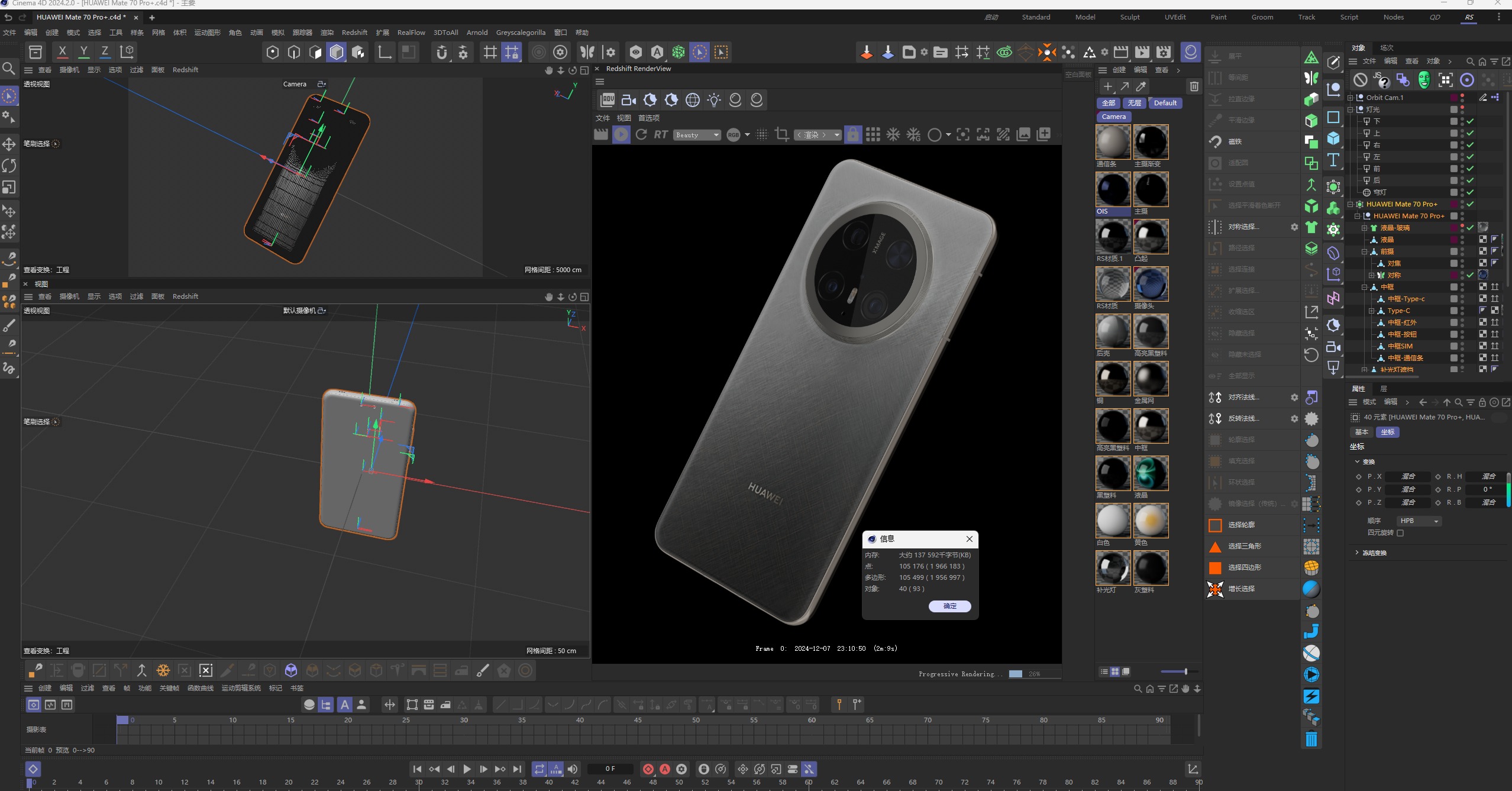Toggle Z axis lock
Viewport: 1512px width, 791px height.
coord(105,52)
